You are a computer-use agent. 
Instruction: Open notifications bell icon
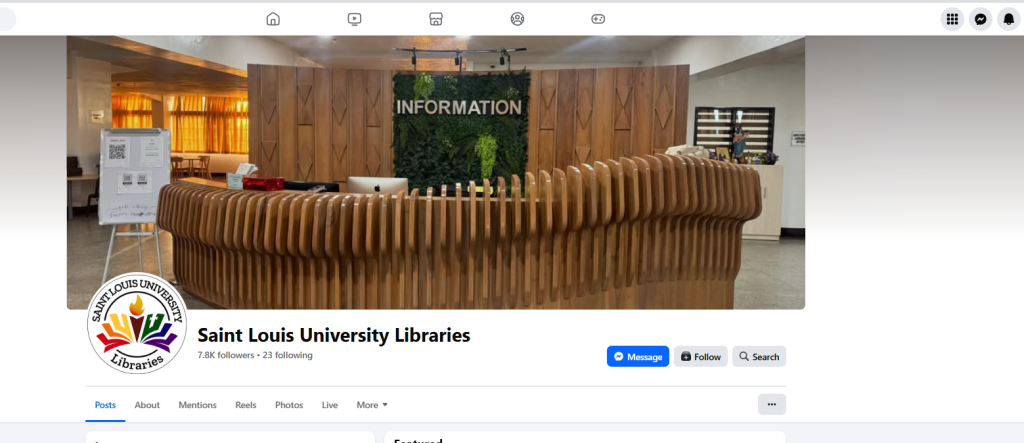(x=1009, y=19)
